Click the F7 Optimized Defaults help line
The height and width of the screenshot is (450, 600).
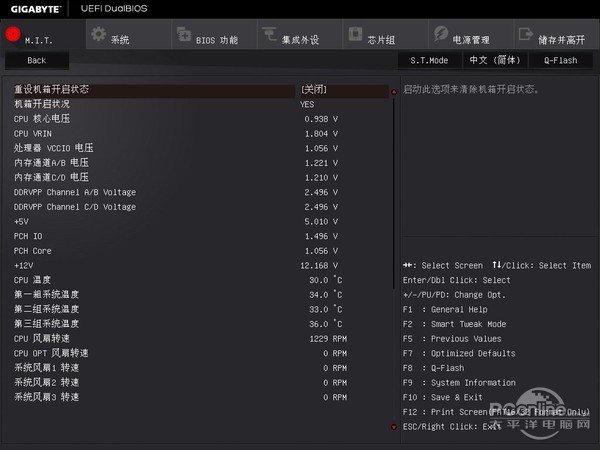click(x=459, y=353)
